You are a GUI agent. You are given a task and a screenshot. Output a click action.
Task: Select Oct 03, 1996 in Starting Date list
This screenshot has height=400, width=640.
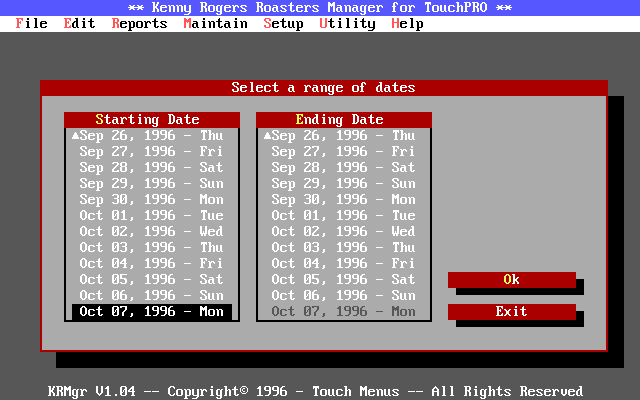(152, 247)
